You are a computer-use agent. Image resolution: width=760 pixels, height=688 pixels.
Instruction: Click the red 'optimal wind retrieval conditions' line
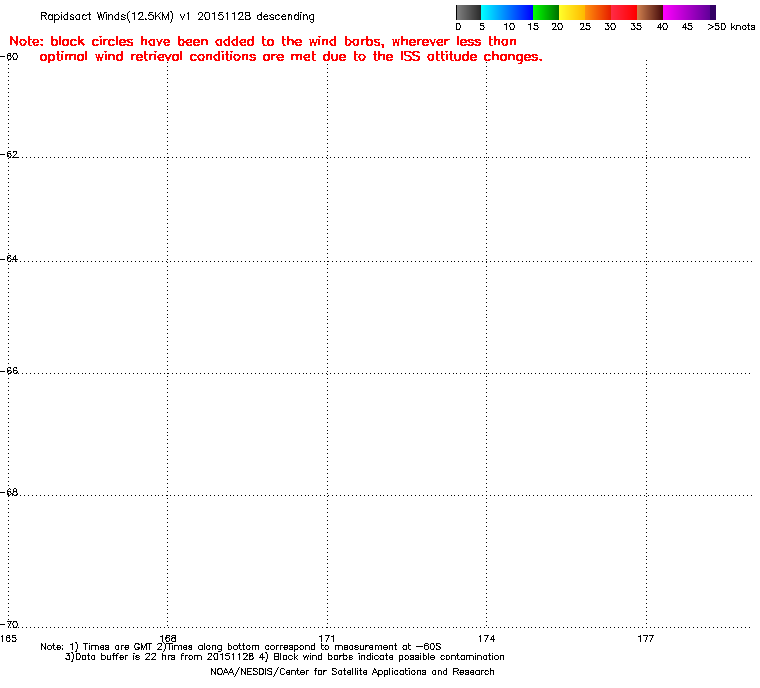coord(291,57)
